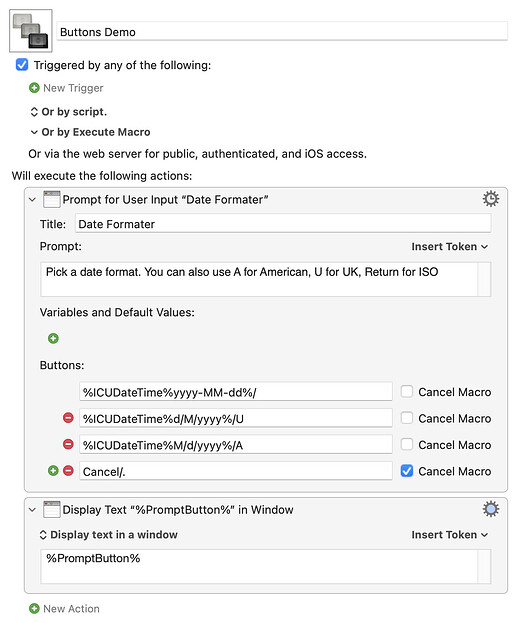Click New Trigger
This screenshot has height=623, width=517.
click(x=66, y=88)
